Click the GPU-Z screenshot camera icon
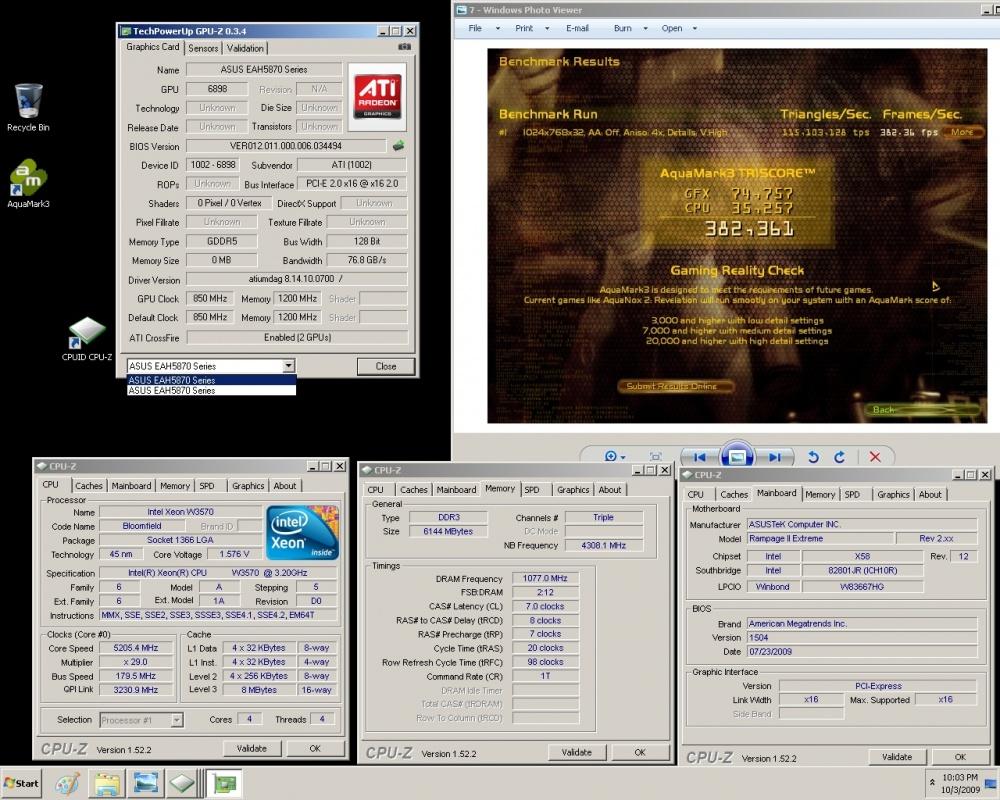The width and height of the screenshot is (1000, 800). coord(404,47)
